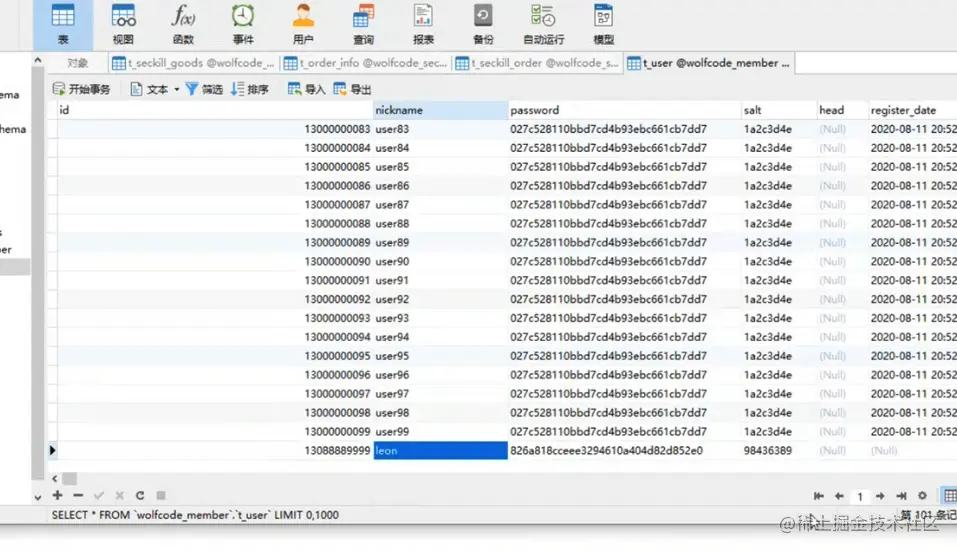Click the page number field

coord(859,496)
